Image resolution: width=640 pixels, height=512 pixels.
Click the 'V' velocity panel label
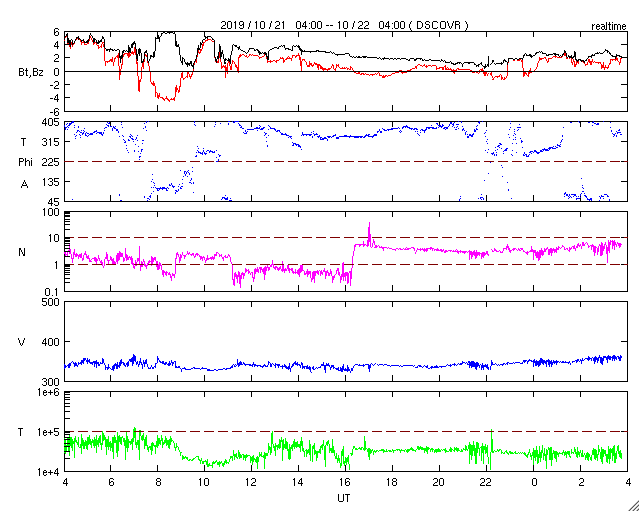pos(22,342)
